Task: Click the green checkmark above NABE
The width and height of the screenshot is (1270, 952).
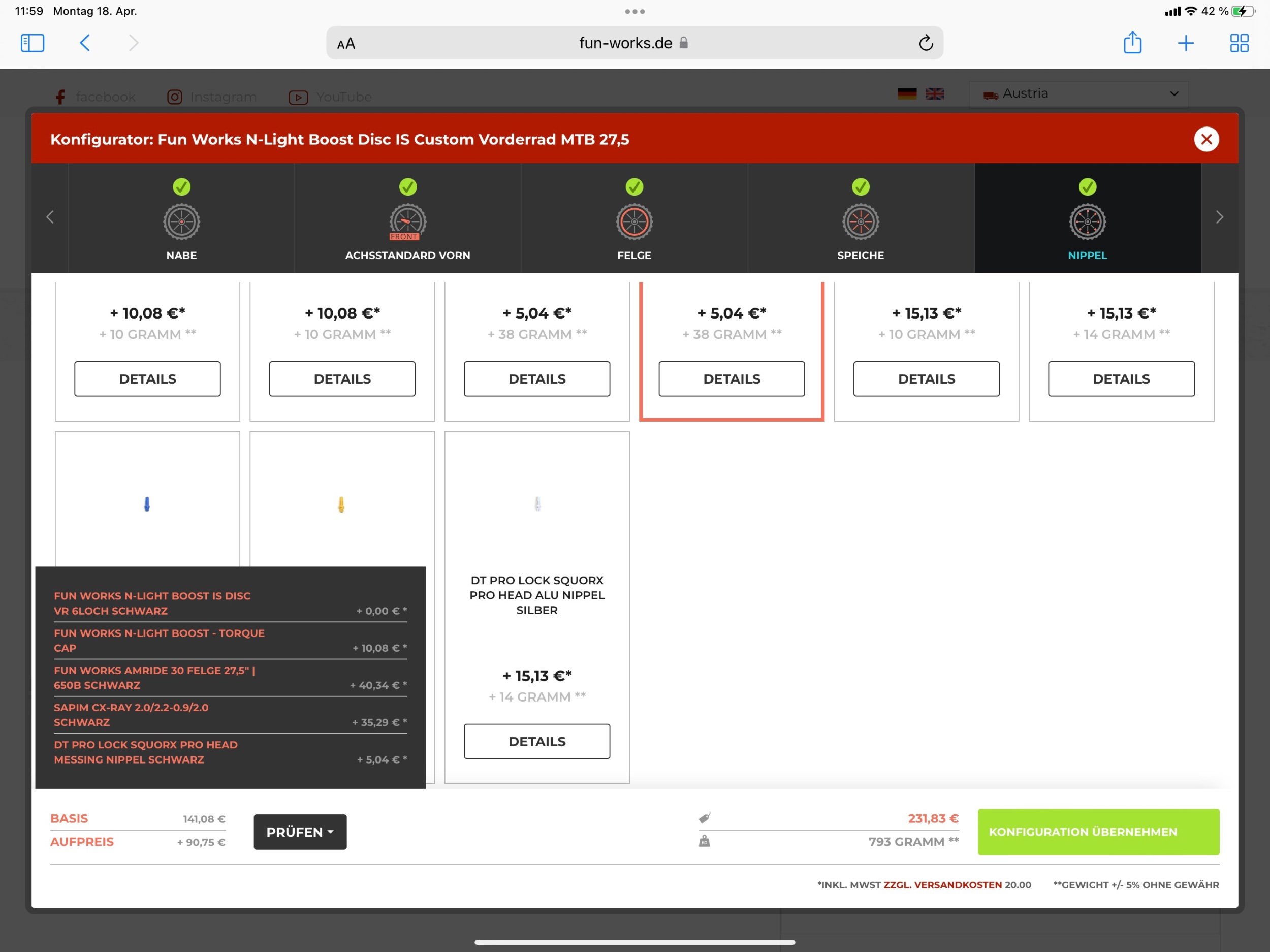Action: (181, 186)
